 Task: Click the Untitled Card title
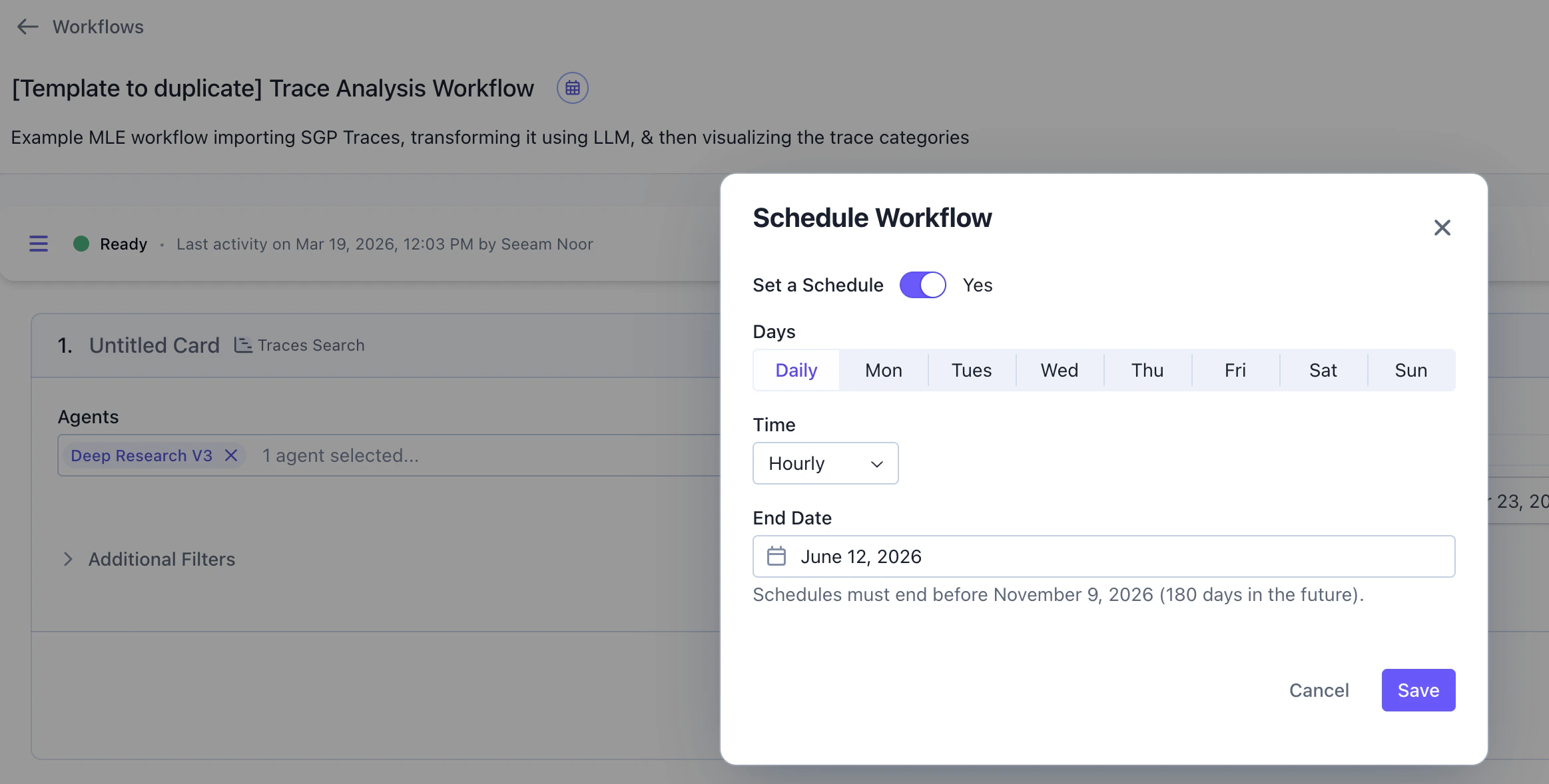155,345
